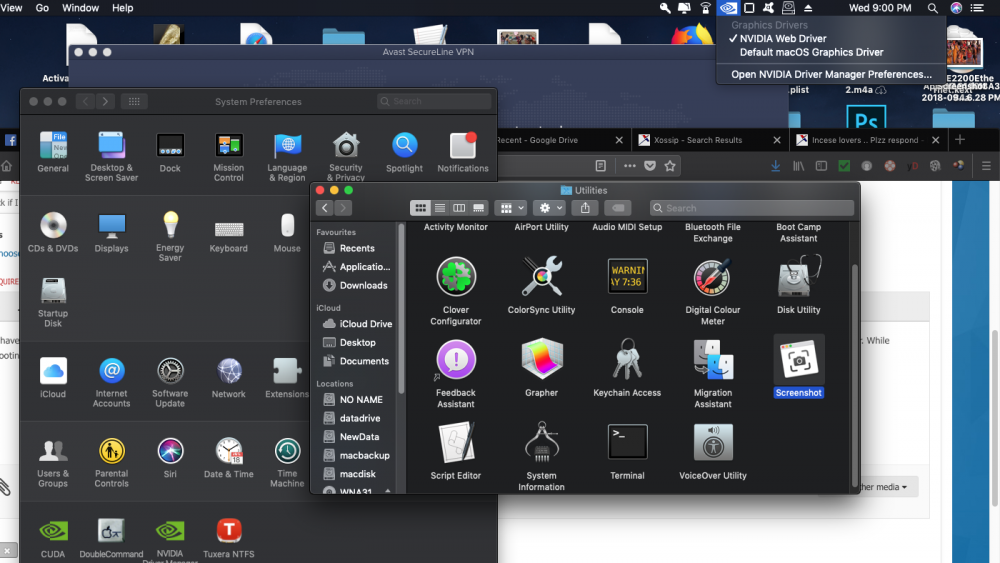The height and width of the screenshot is (563, 1000).
Task: Click the Finder Share button
Action: point(585,208)
